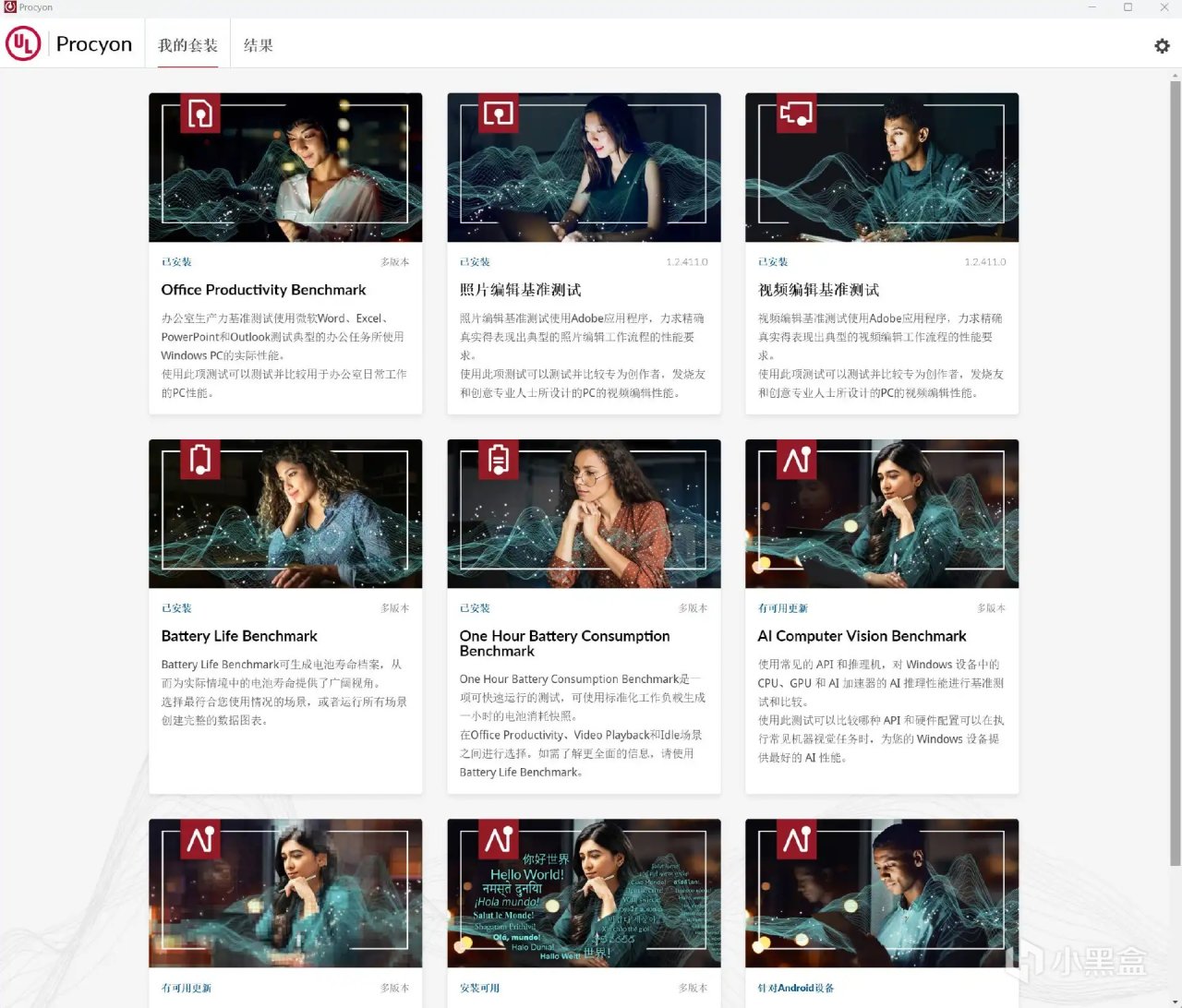Click the AI Computer Vision Benchmark description text

point(881,711)
